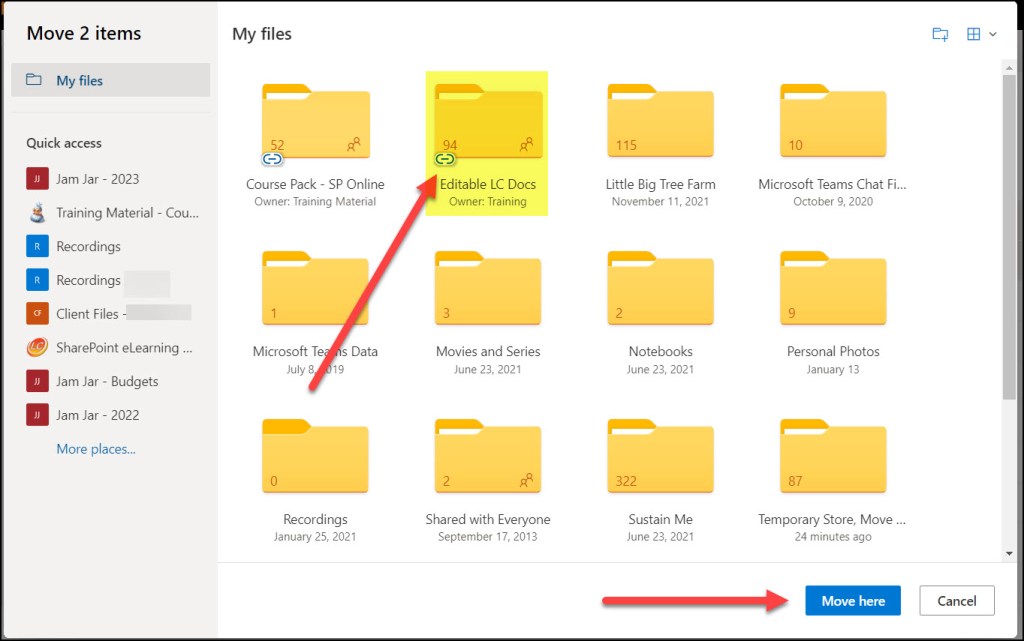This screenshot has height=641, width=1024.
Task: Click the scrollbar down arrow
Action: 1009,553
